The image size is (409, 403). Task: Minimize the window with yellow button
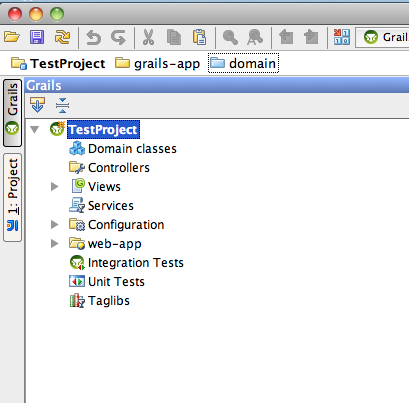point(36,14)
